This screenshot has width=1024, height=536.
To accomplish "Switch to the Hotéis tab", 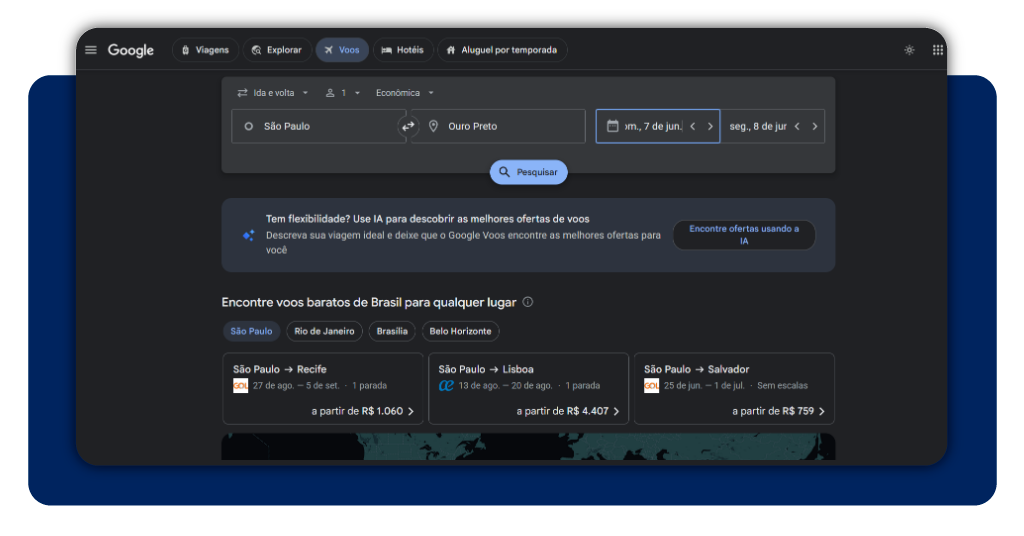I will click(x=403, y=50).
